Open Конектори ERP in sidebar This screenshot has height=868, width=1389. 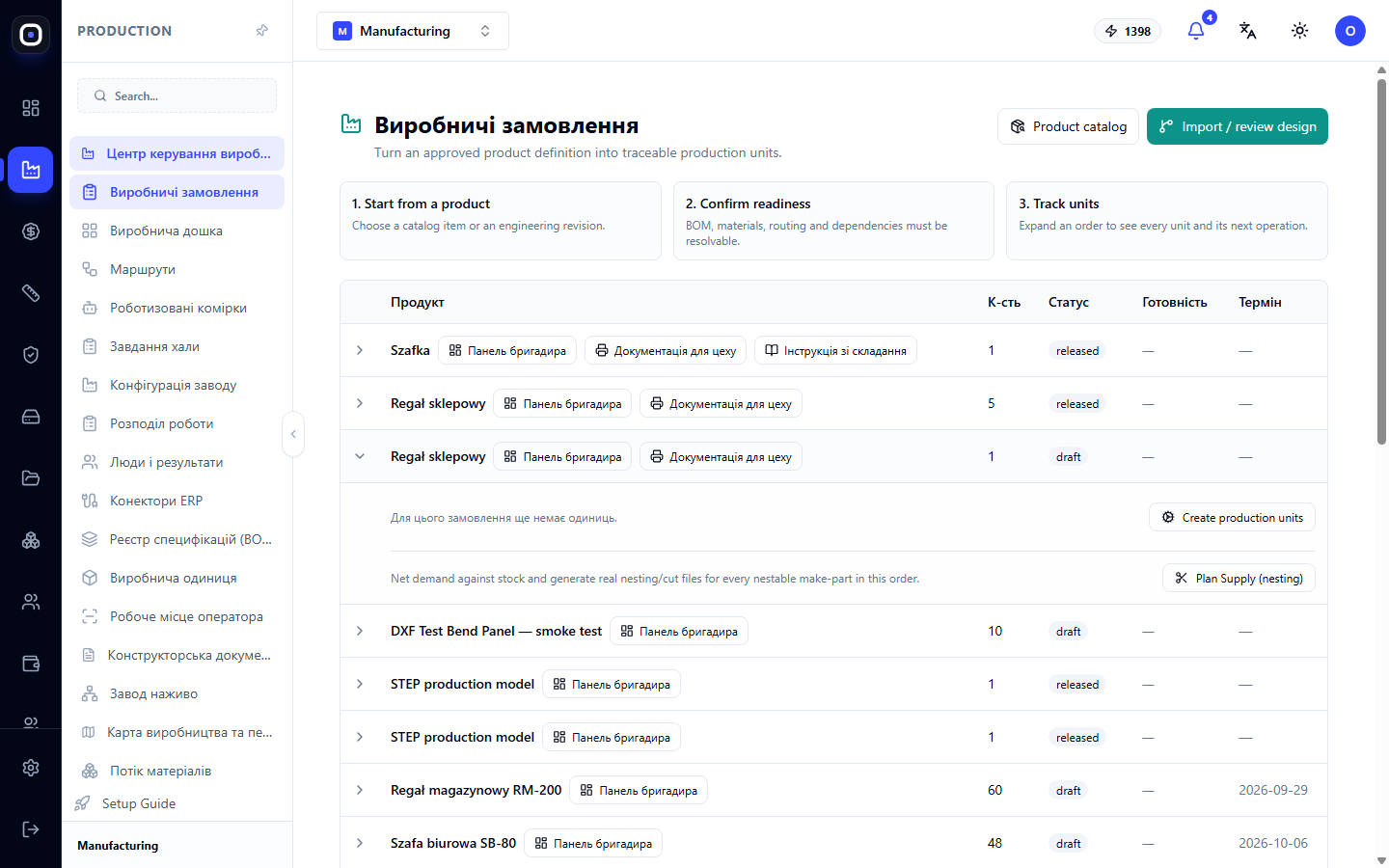(177, 501)
